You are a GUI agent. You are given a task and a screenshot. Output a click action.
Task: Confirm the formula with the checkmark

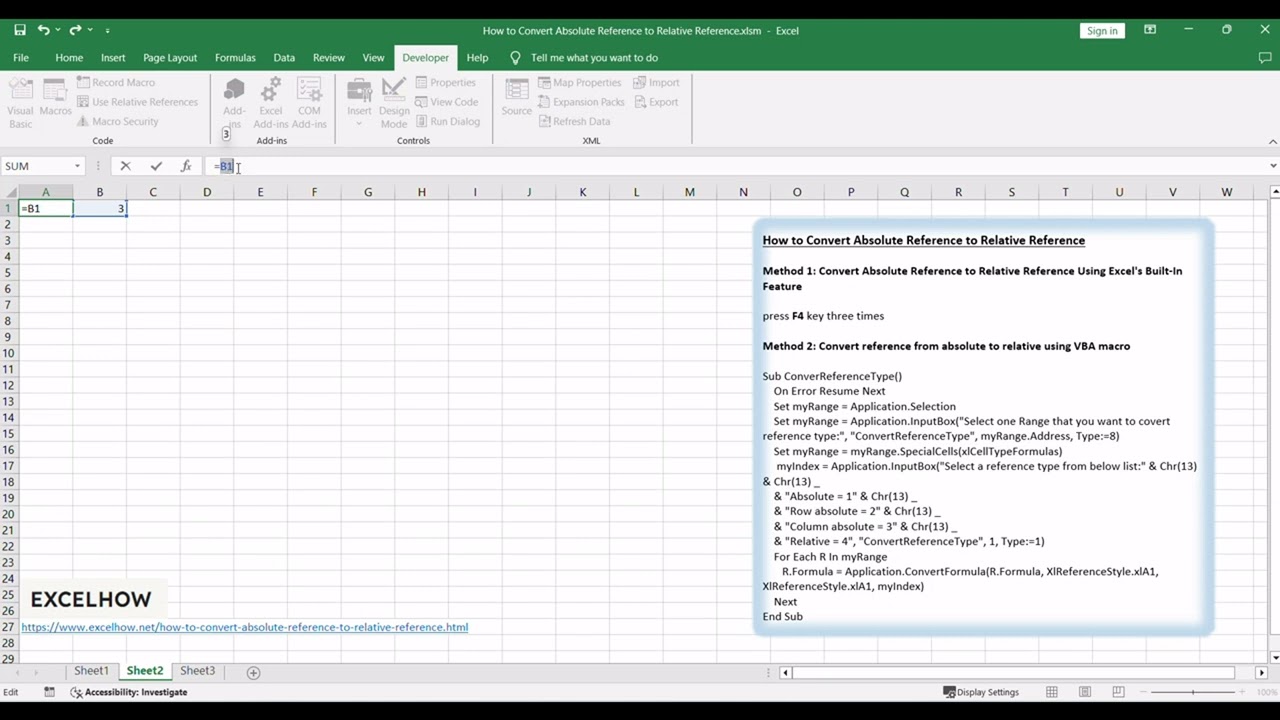click(156, 166)
